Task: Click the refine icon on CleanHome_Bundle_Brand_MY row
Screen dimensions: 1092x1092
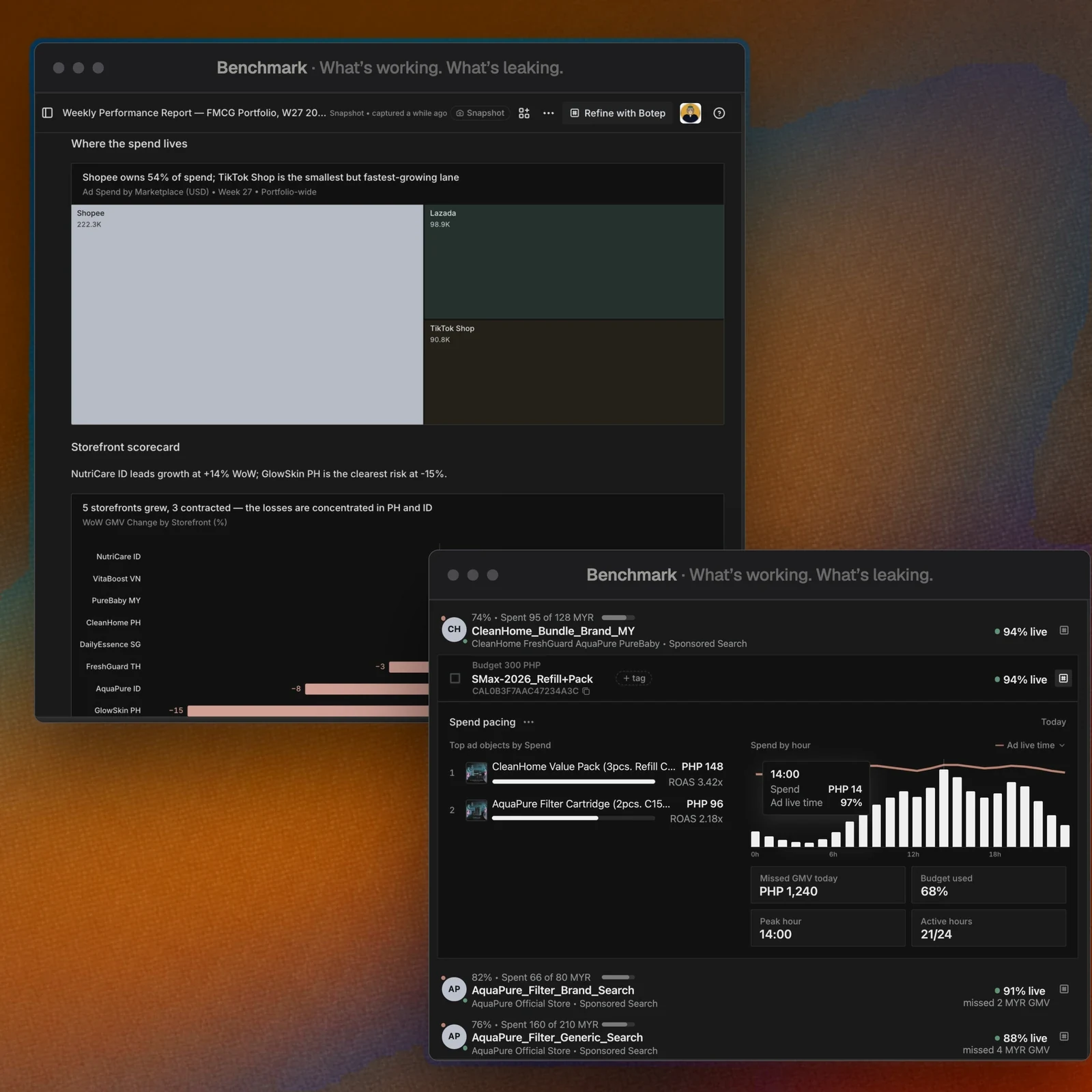Action: click(x=1064, y=631)
